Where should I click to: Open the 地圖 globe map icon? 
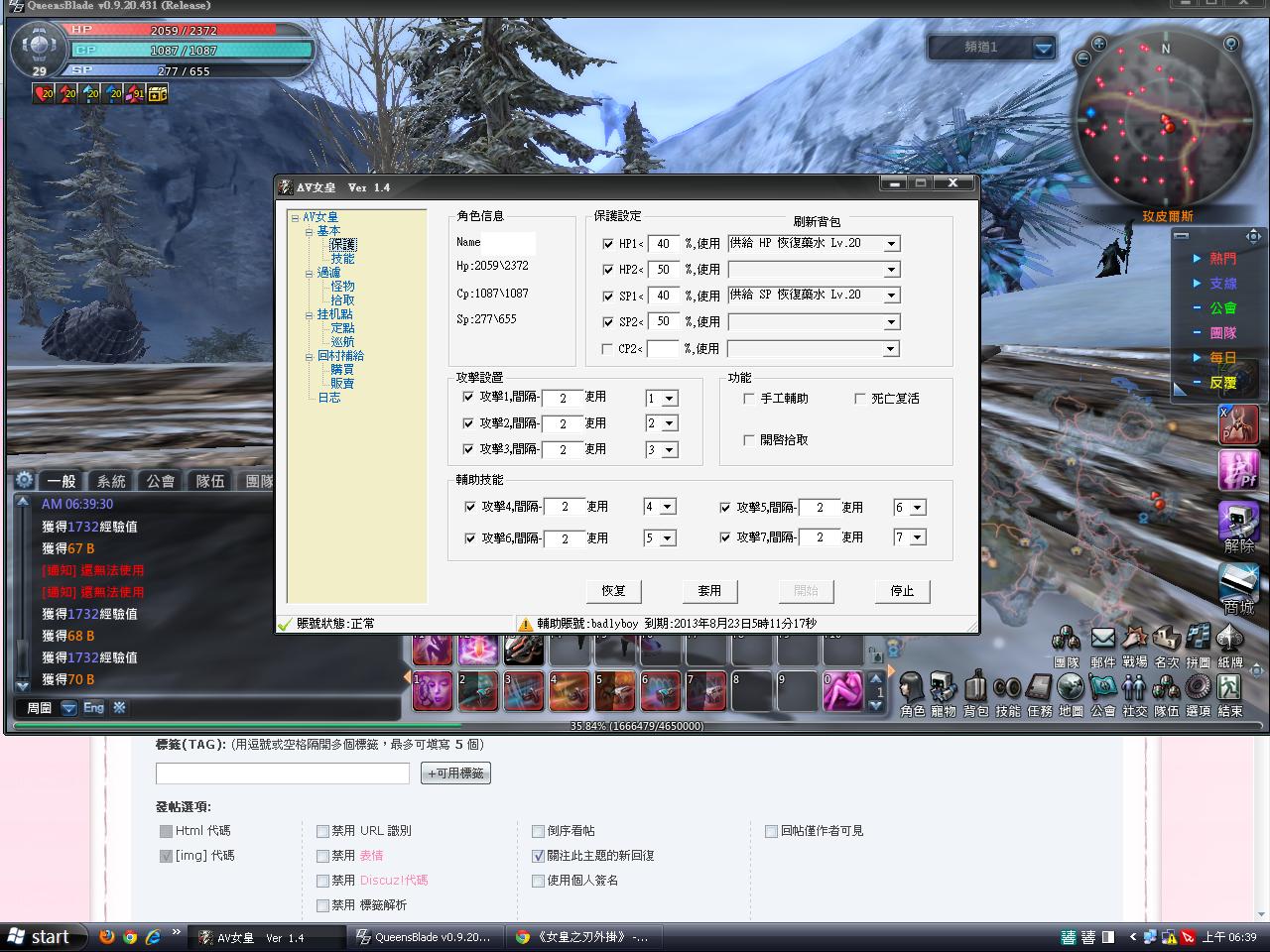[1071, 687]
